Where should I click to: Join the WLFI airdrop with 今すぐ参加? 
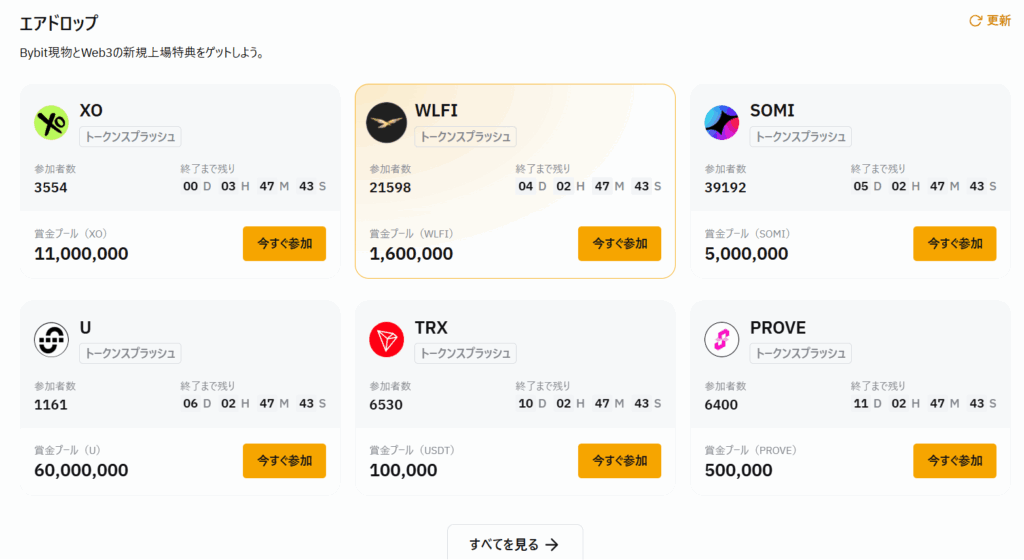(619, 243)
